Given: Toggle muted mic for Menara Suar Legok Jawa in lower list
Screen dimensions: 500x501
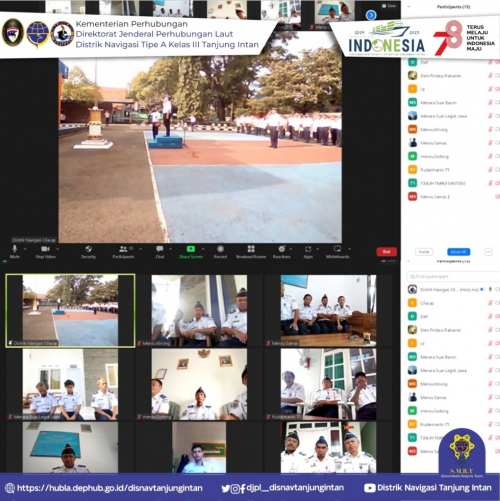Looking at the screenshot, I should point(490,370).
